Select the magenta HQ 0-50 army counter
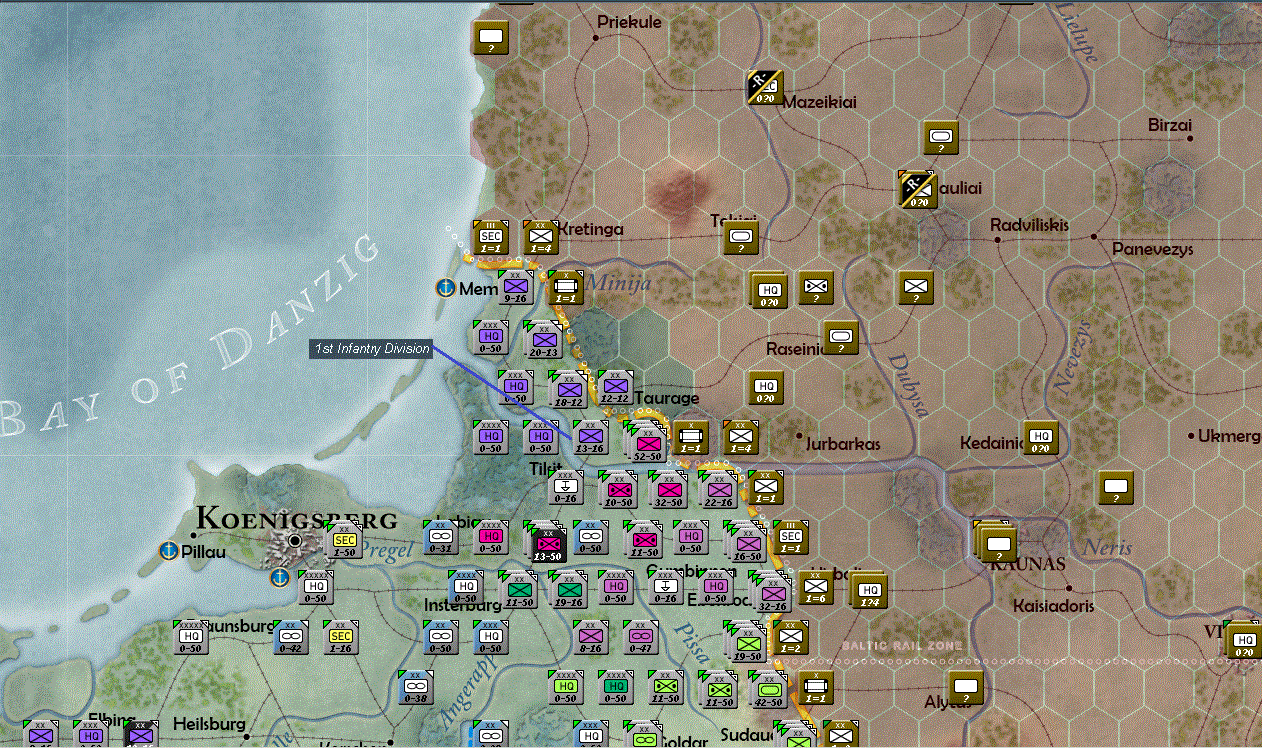The image size is (1262, 748). click(491, 538)
